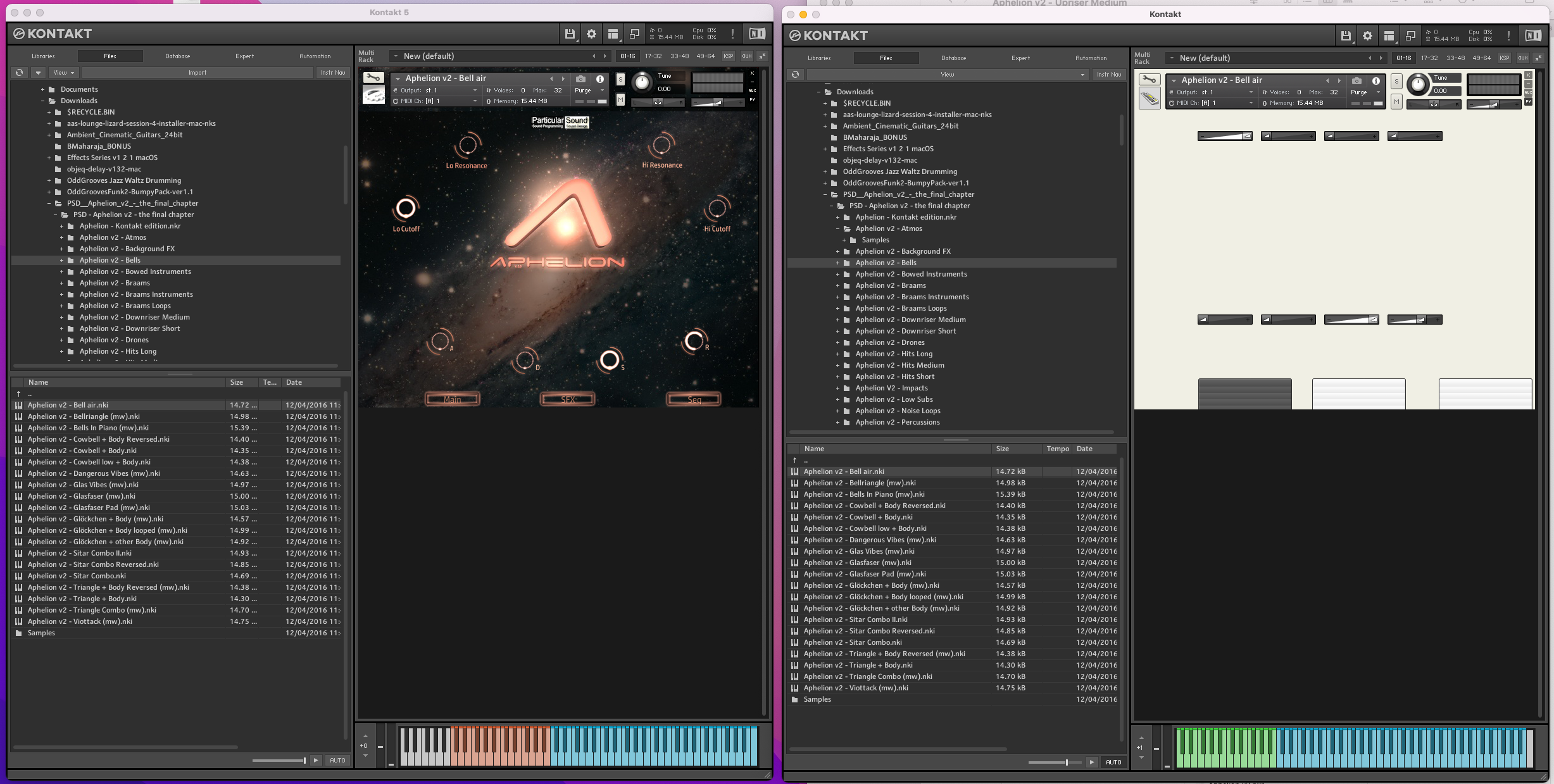Expand Aphelion v2 - Drones folder in Kontakt 5
This screenshot has height=784, width=1554.
tap(62, 340)
